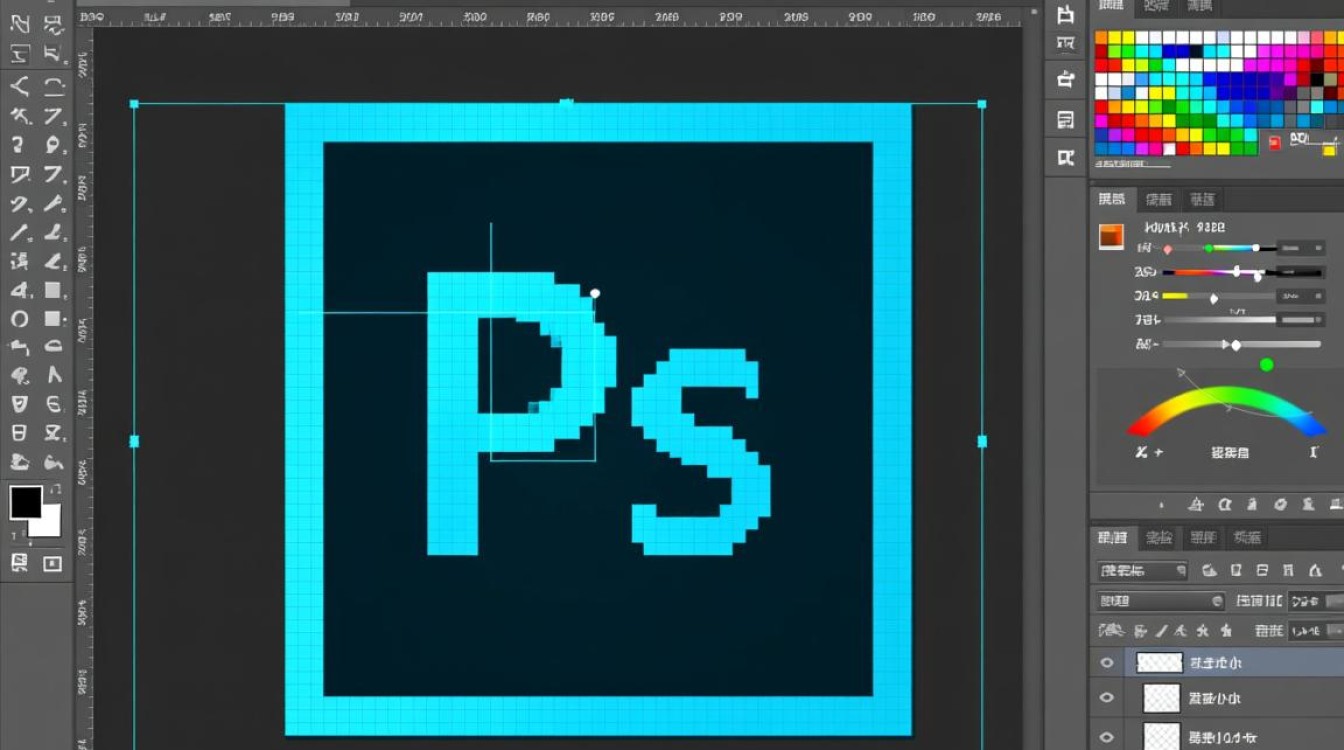Select the circle-shaped Ellipse tool icon

click(19, 320)
